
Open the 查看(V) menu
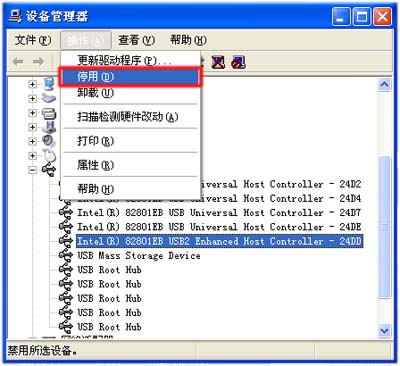pyautogui.click(x=136, y=40)
